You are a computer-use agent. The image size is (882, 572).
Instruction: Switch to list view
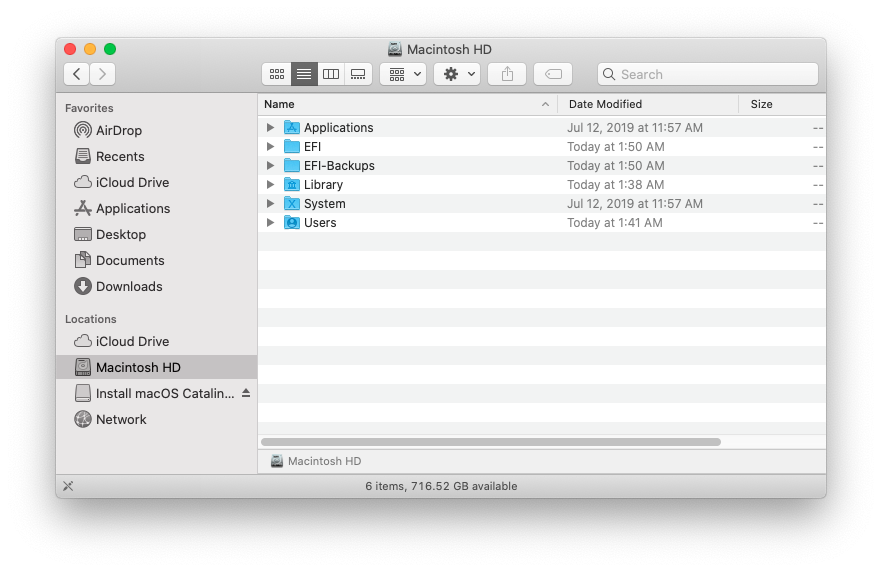coord(304,74)
